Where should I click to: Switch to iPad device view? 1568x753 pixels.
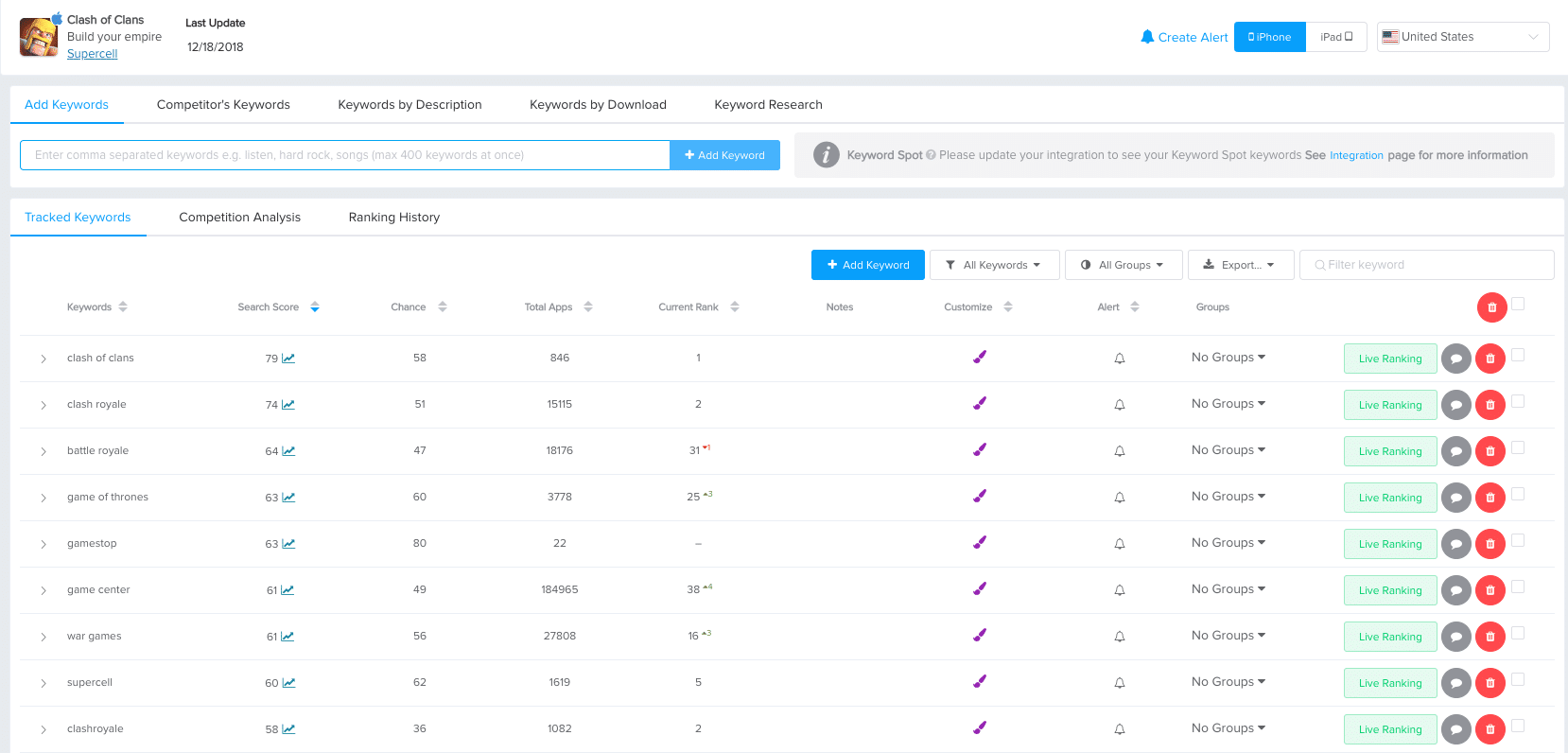point(1336,37)
